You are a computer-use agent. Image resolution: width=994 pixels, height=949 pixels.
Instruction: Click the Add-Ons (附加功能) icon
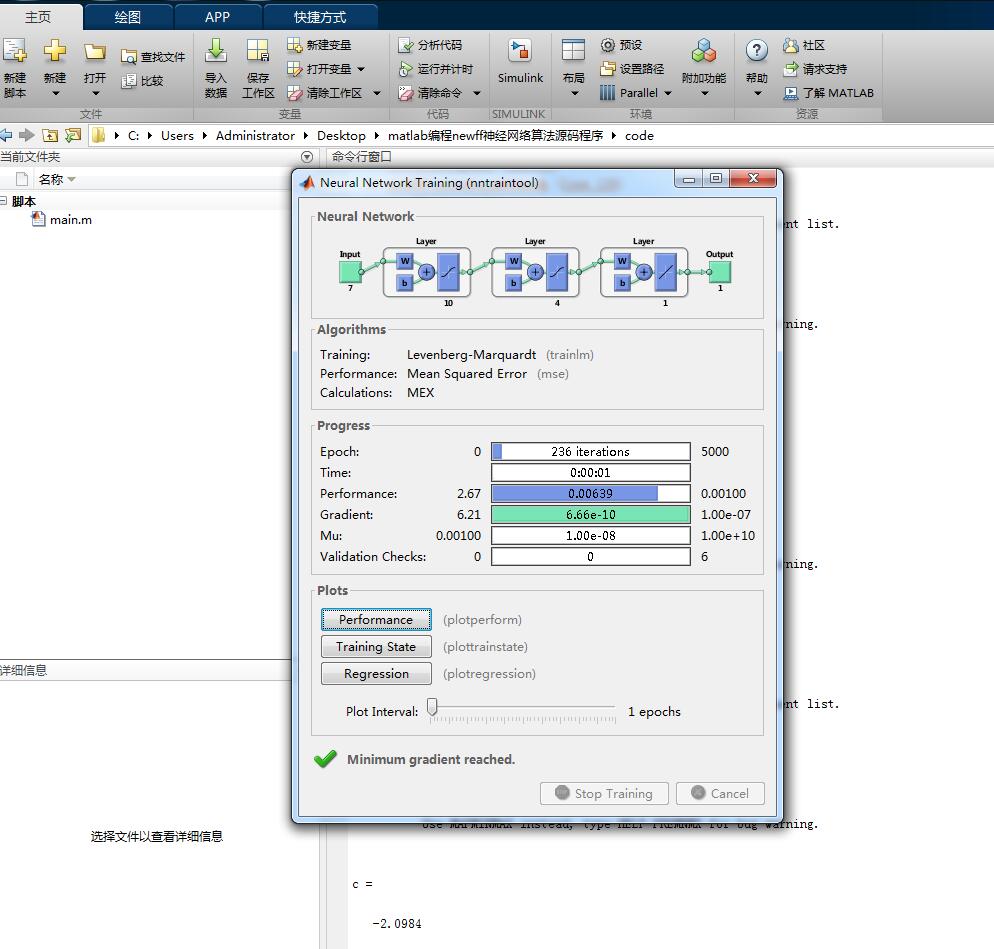tap(704, 51)
